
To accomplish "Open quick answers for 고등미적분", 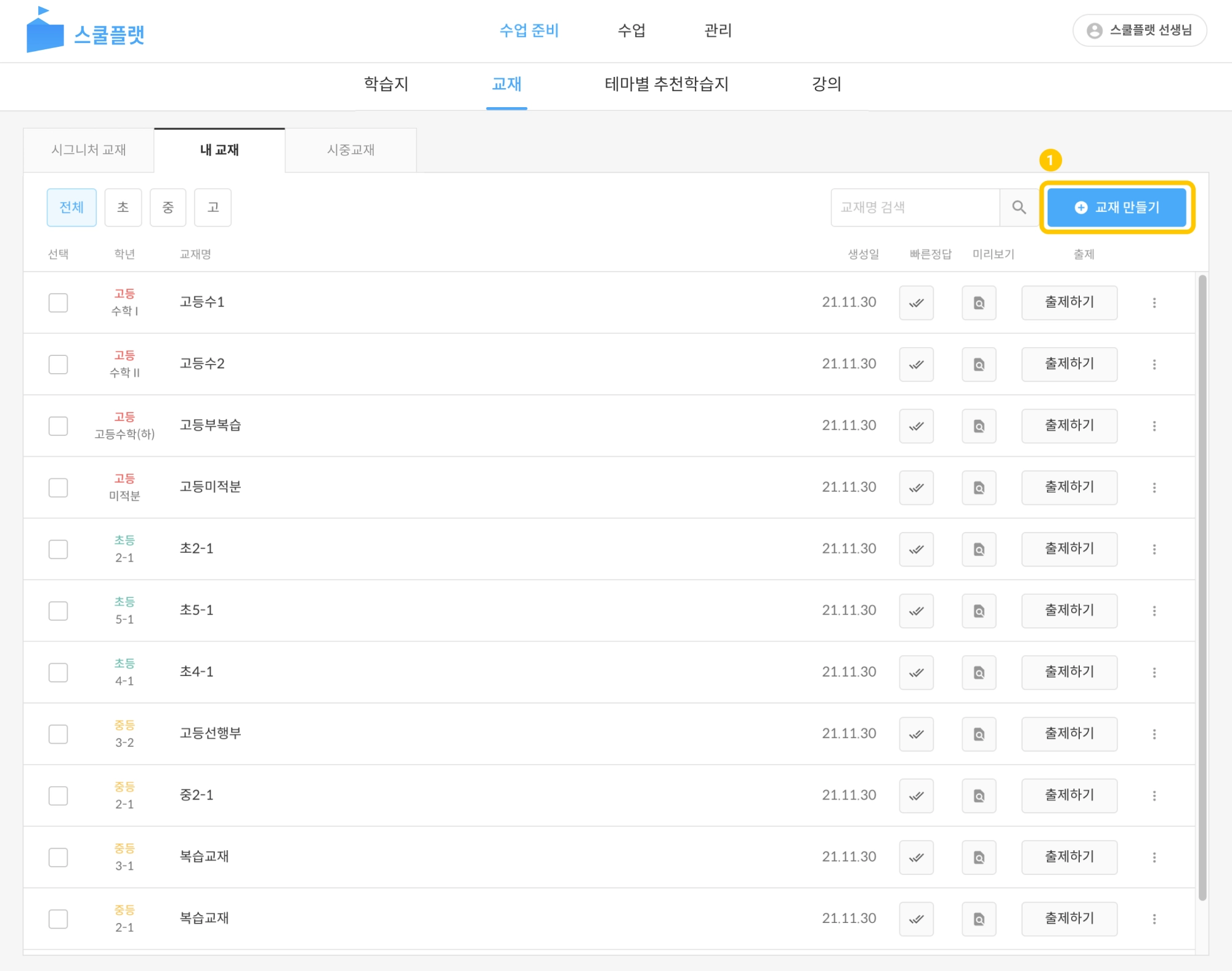I will coord(916,487).
